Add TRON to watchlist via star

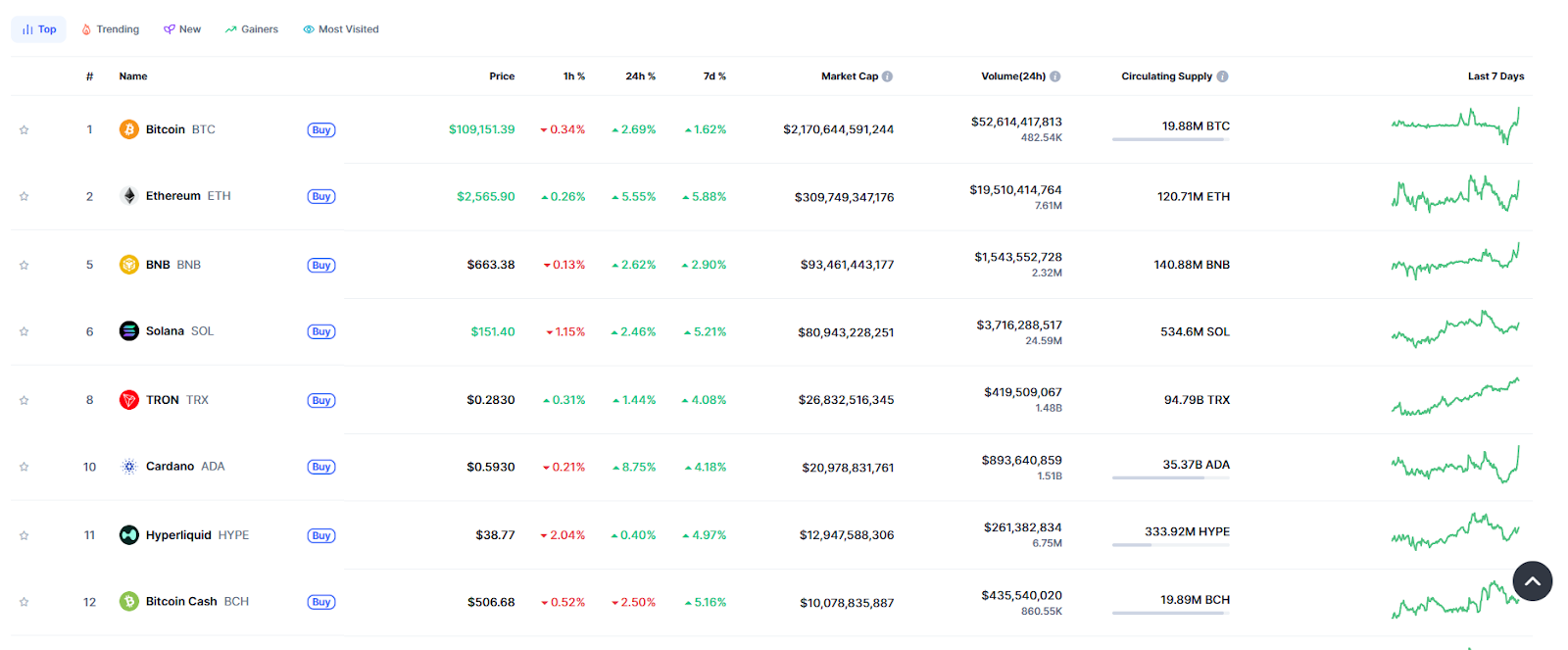pos(24,400)
